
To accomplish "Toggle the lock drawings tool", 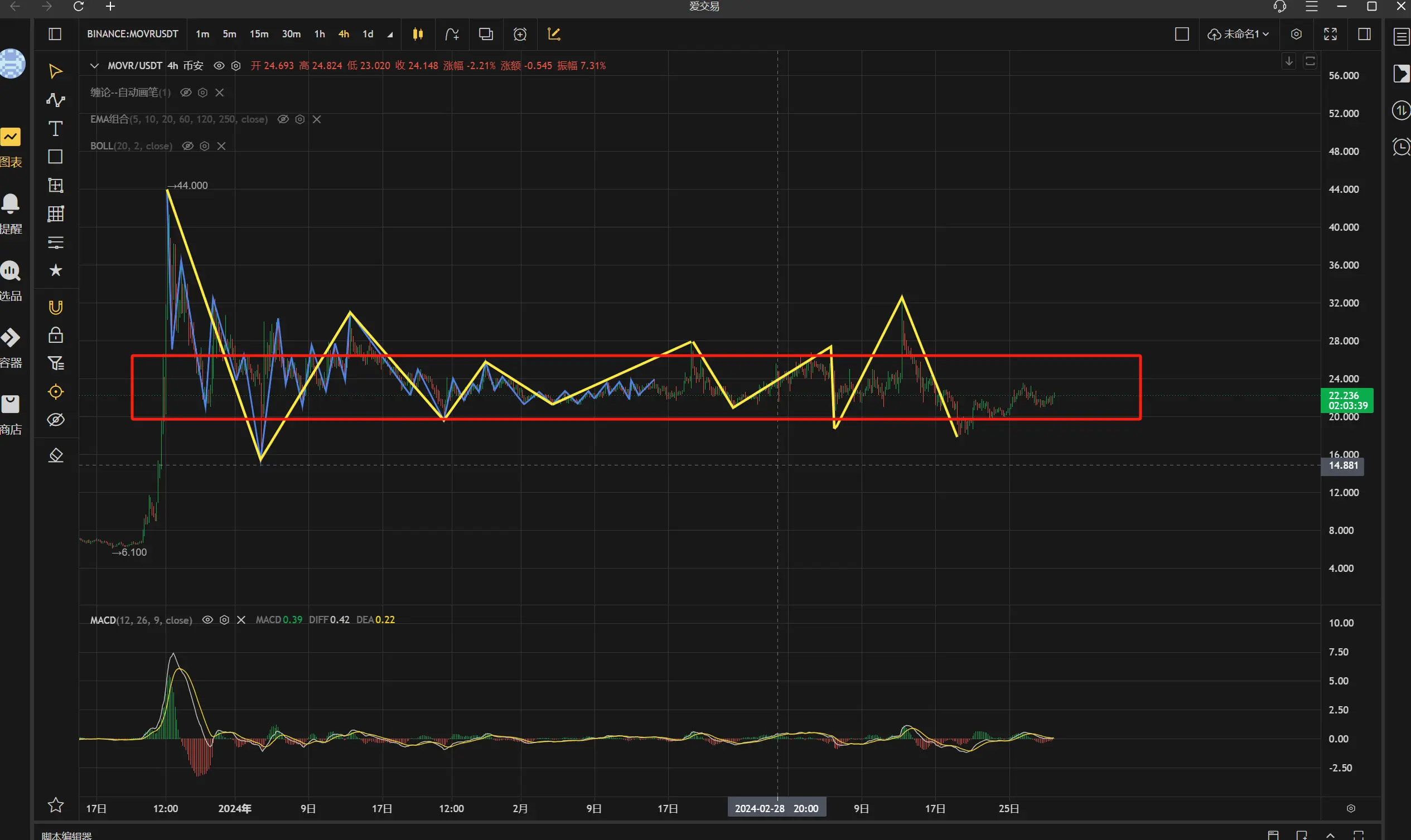I will [x=55, y=335].
